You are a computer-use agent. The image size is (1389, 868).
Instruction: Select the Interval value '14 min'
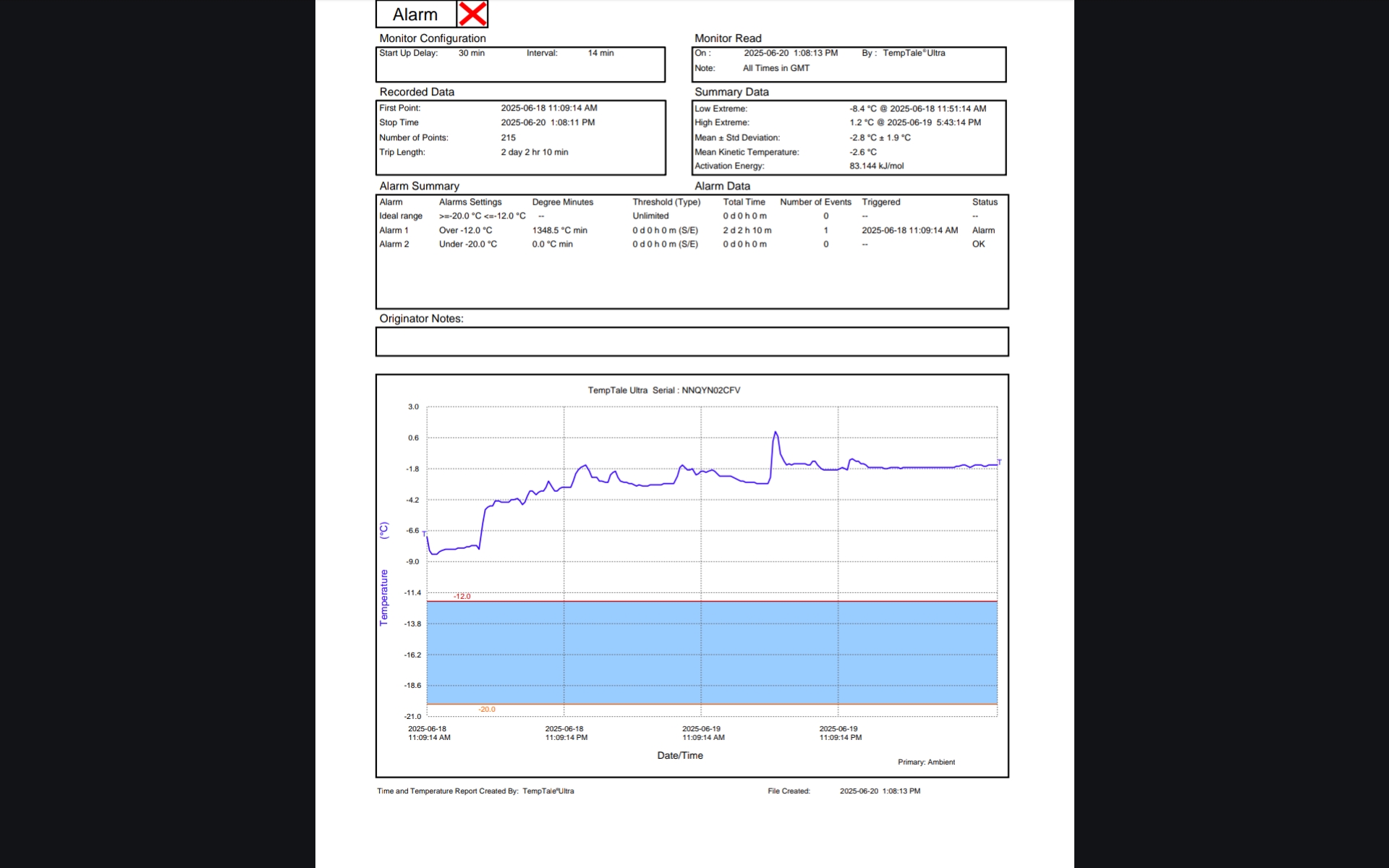pos(600,53)
